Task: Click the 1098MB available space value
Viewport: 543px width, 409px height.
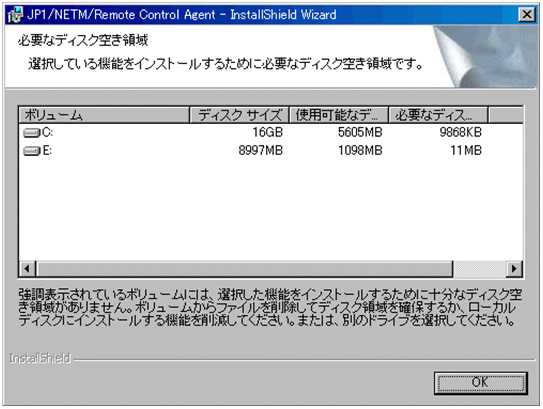Action: click(x=360, y=151)
